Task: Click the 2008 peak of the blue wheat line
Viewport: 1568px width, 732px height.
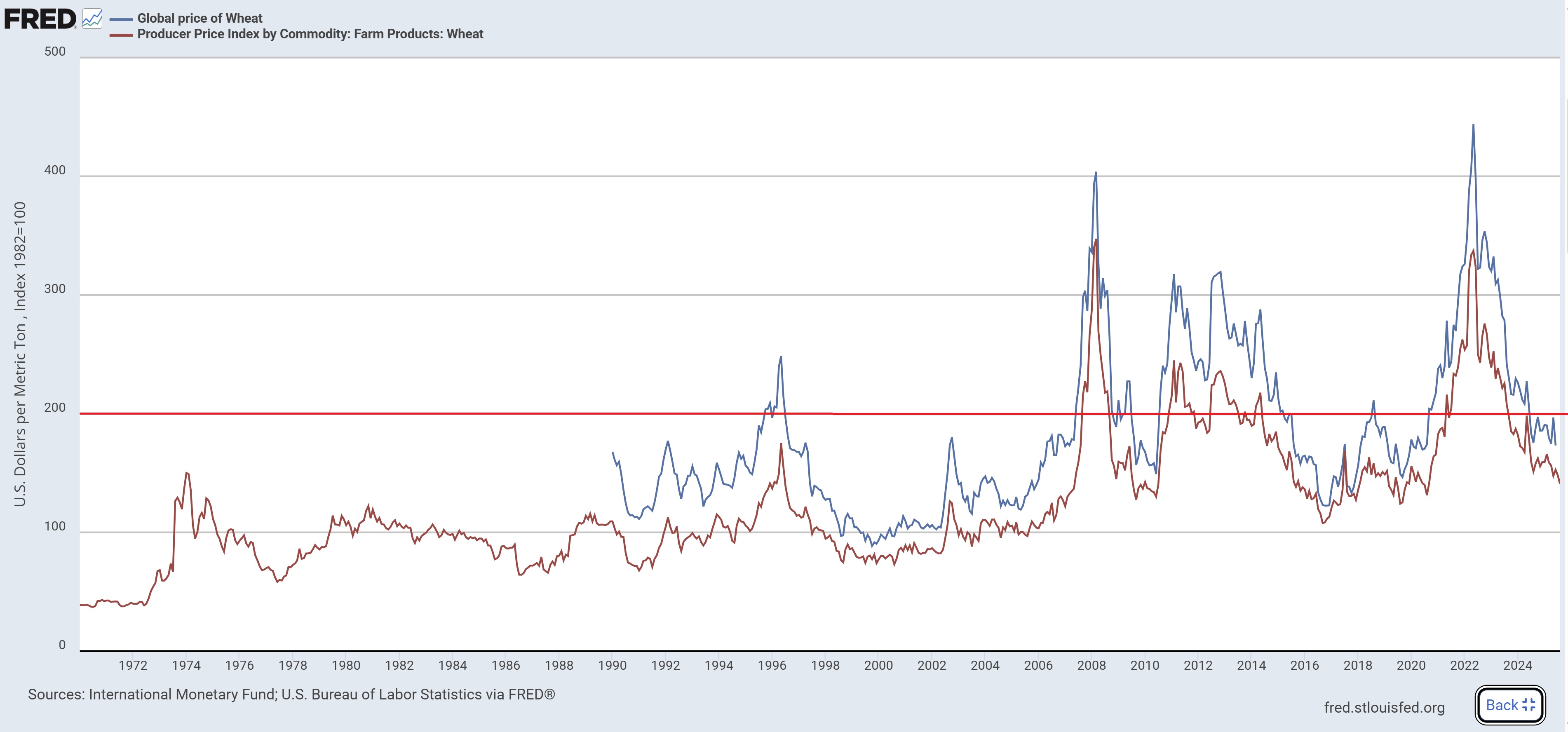Action: [1096, 173]
